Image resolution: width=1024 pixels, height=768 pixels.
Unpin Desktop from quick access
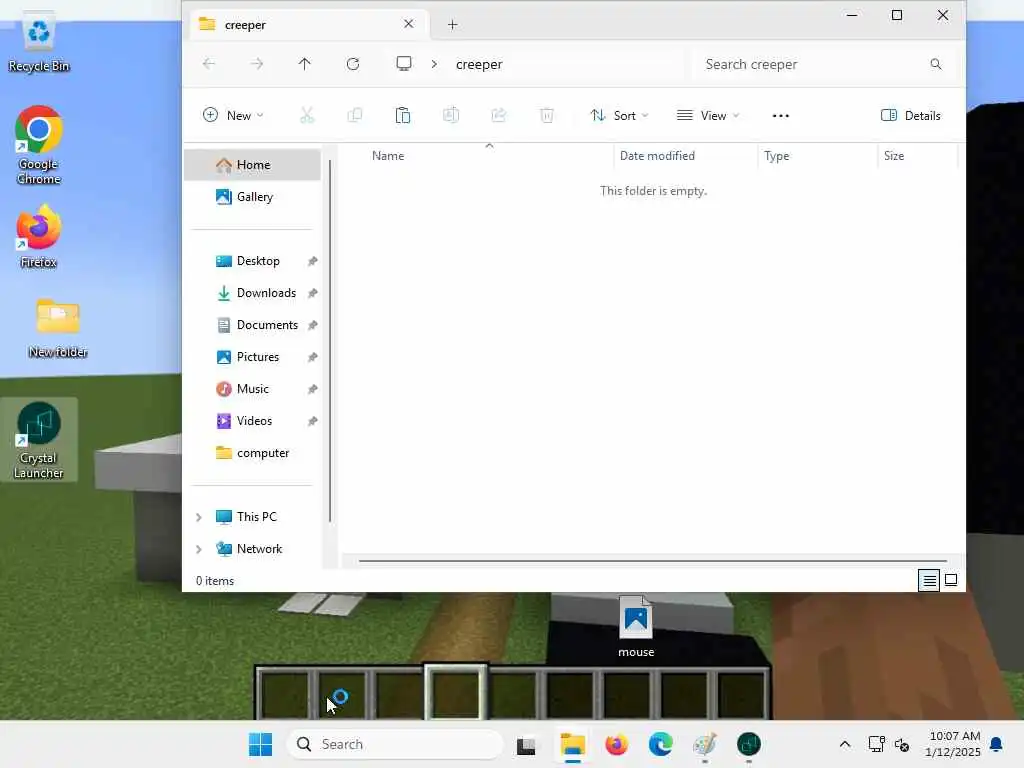click(x=313, y=261)
